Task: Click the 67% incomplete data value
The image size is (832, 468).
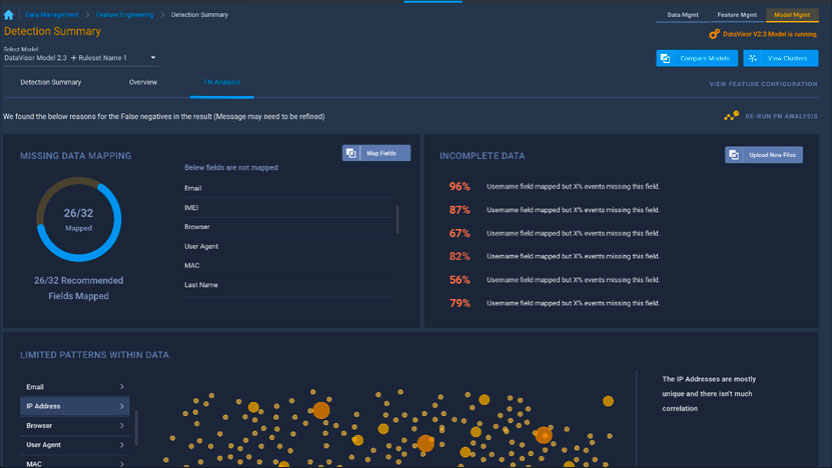Action: coord(460,233)
